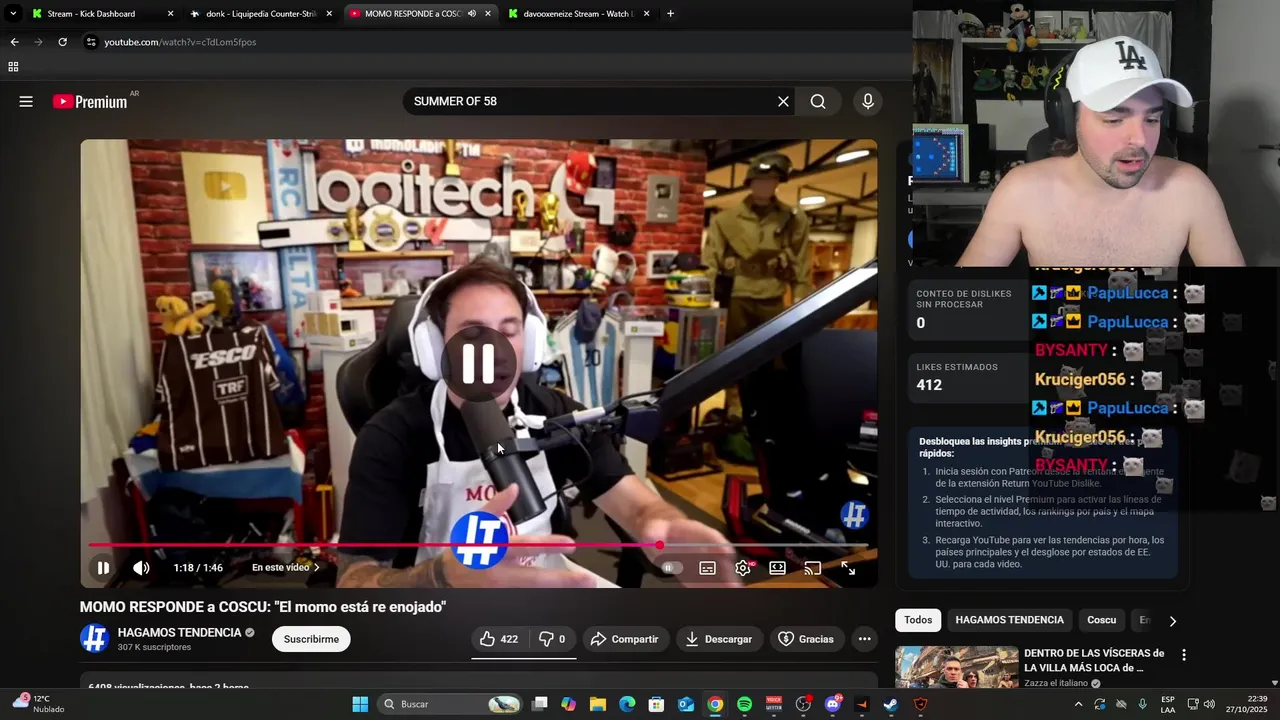Seek using the red progress bar
Image resolution: width=1280 pixels, height=720 pixels.
pos(478,545)
